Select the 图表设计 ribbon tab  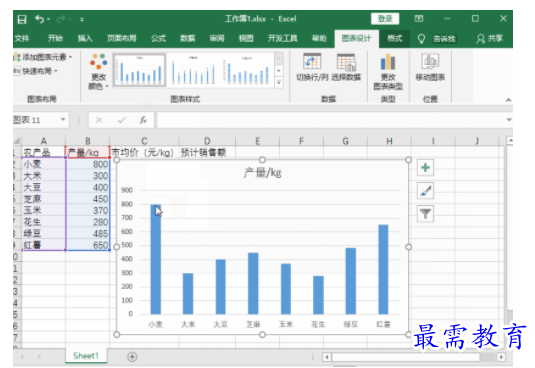pos(357,39)
